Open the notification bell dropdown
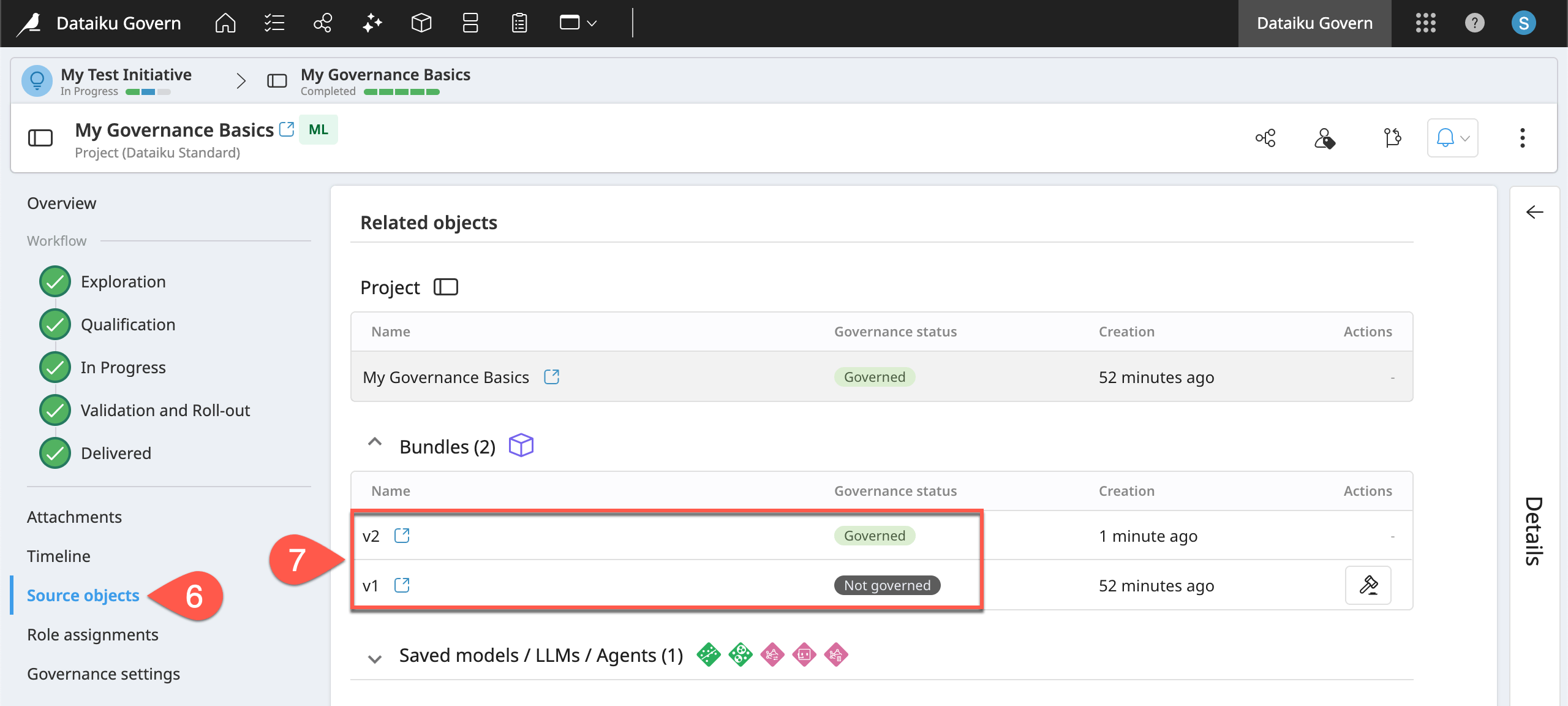Screen dimensions: 1568x706 [x=1452, y=138]
